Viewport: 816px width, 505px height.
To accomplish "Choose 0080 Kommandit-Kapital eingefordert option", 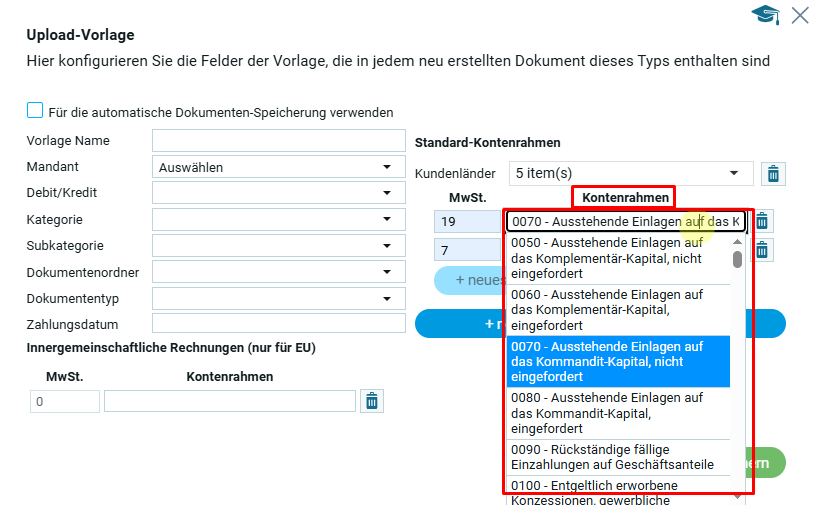I will (x=617, y=412).
